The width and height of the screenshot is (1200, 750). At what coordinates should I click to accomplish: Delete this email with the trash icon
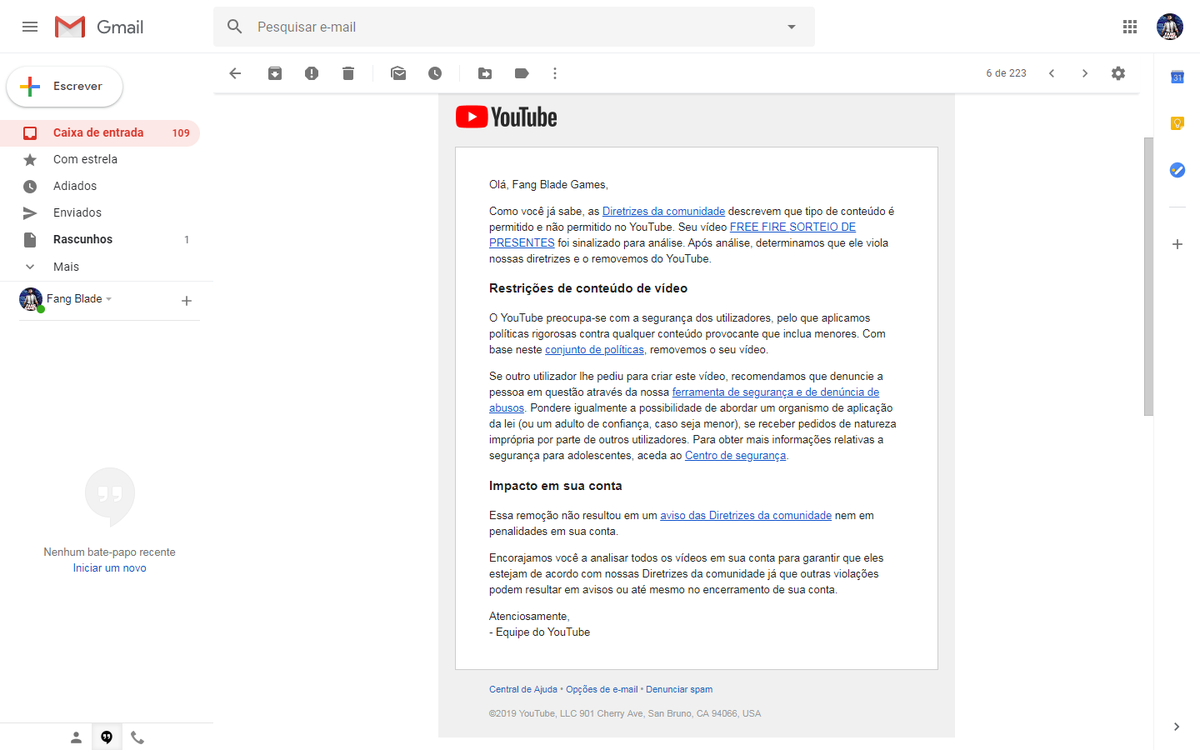coord(348,73)
